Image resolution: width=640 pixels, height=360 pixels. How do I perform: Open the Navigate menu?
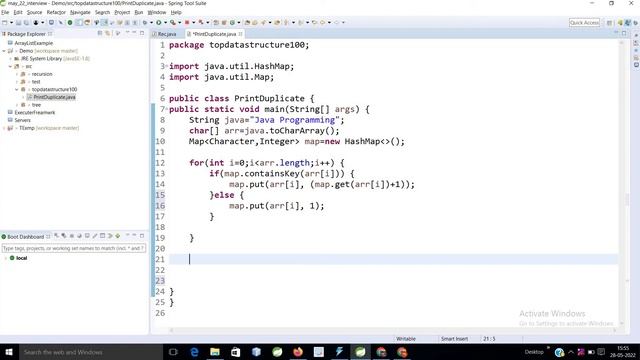(80, 12)
